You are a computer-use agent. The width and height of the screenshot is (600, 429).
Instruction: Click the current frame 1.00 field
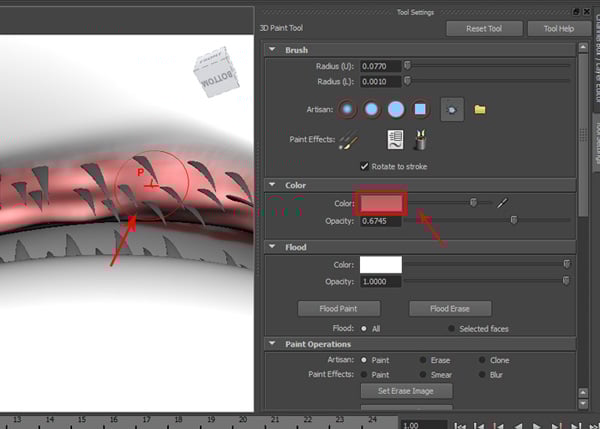tap(424, 425)
